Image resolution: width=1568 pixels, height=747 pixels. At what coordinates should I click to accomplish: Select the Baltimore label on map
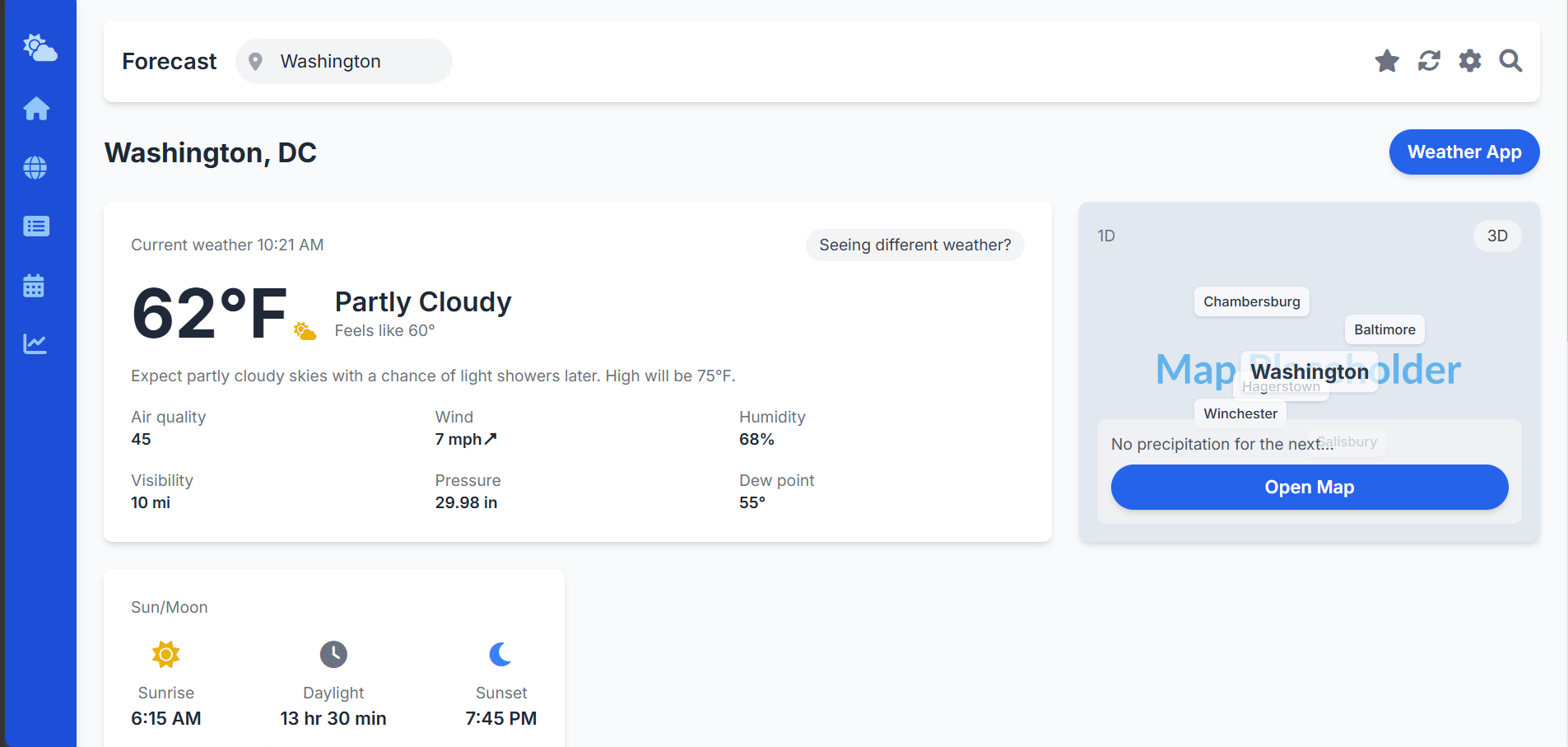coord(1384,329)
